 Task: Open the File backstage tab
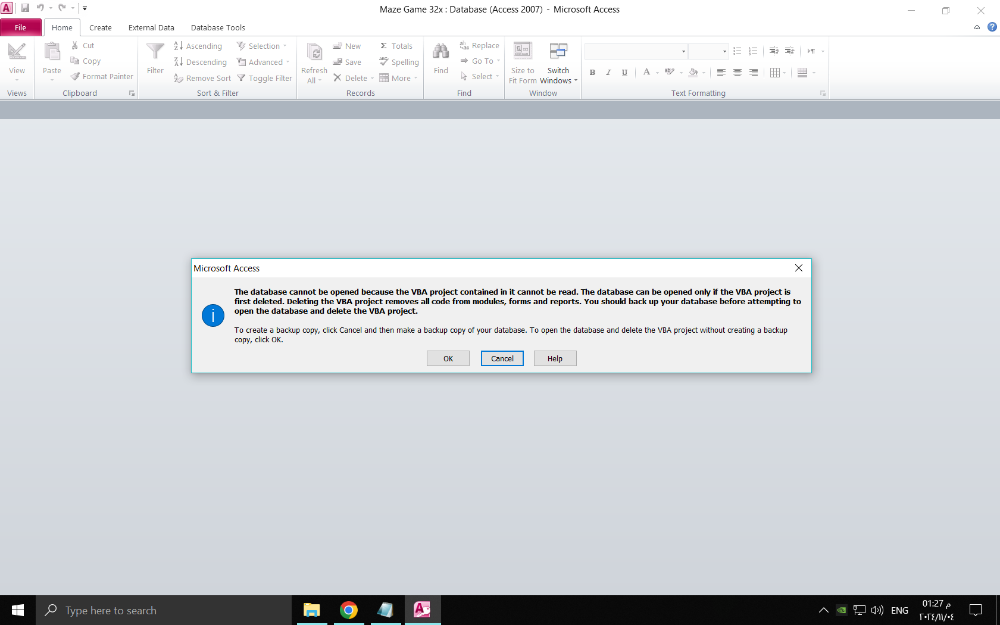(x=20, y=27)
